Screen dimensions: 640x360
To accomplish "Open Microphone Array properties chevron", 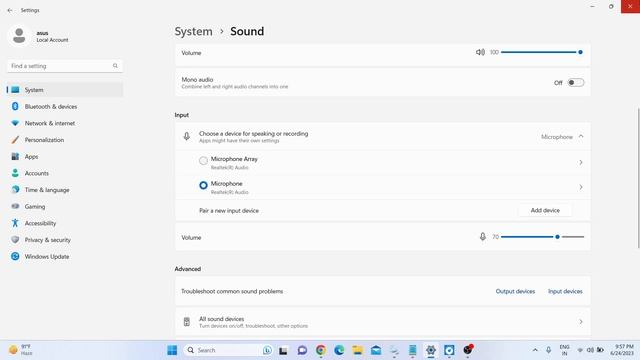I will point(581,162).
